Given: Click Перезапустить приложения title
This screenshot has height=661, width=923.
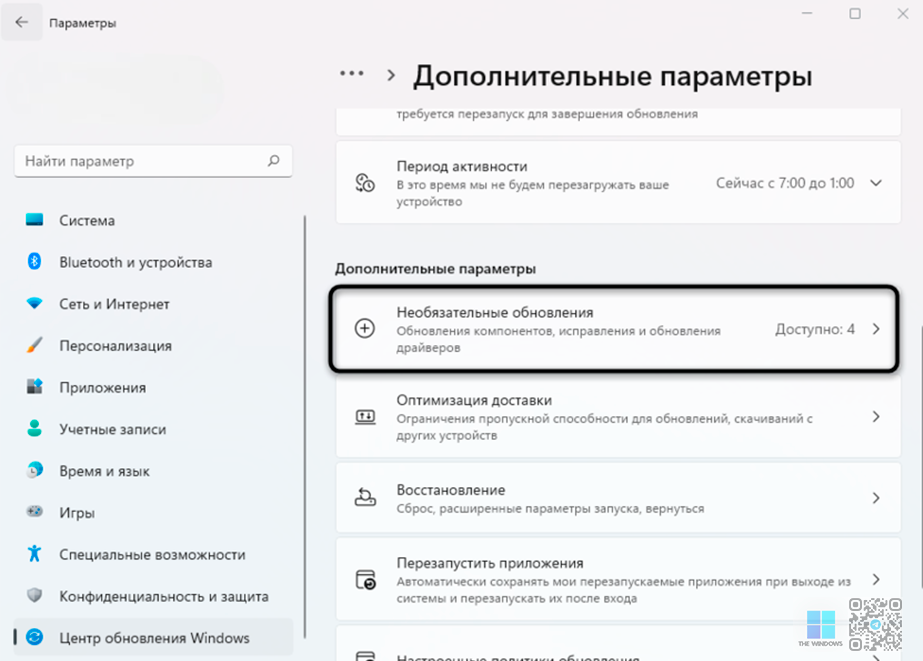Looking at the screenshot, I should [x=490, y=563].
